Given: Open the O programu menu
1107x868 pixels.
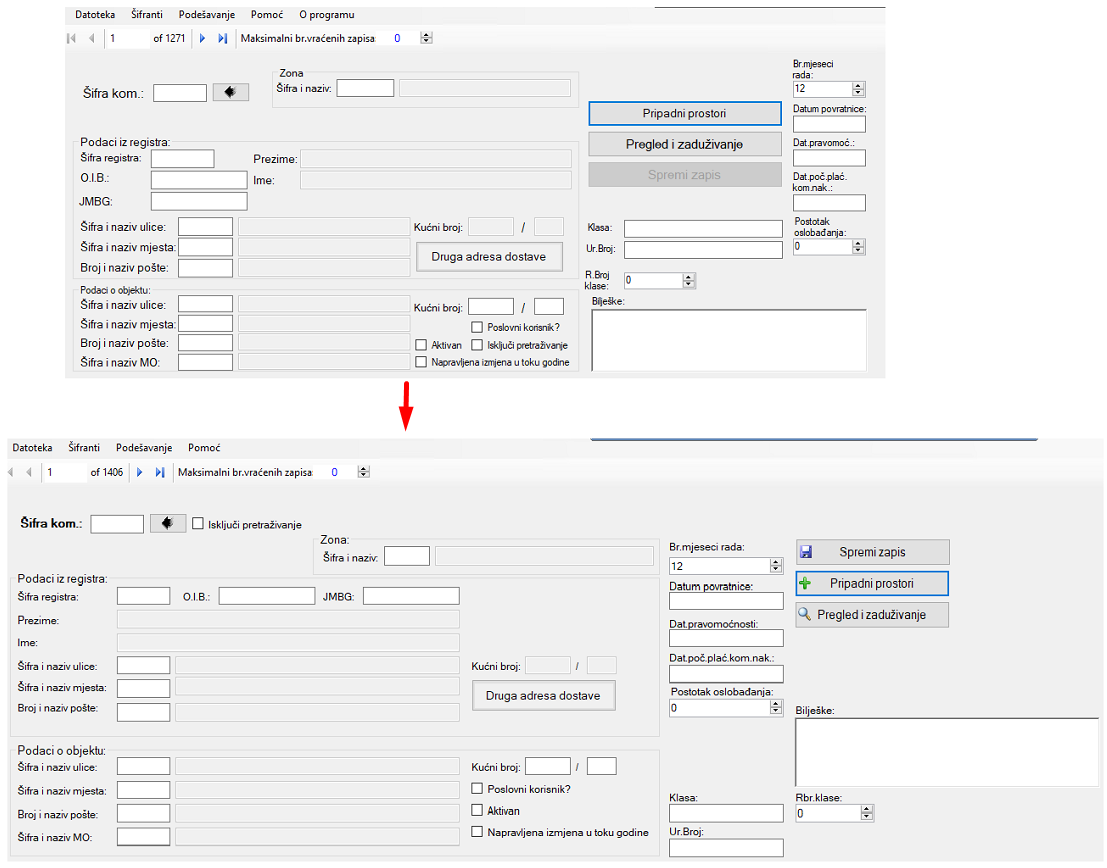Looking at the screenshot, I should (326, 15).
